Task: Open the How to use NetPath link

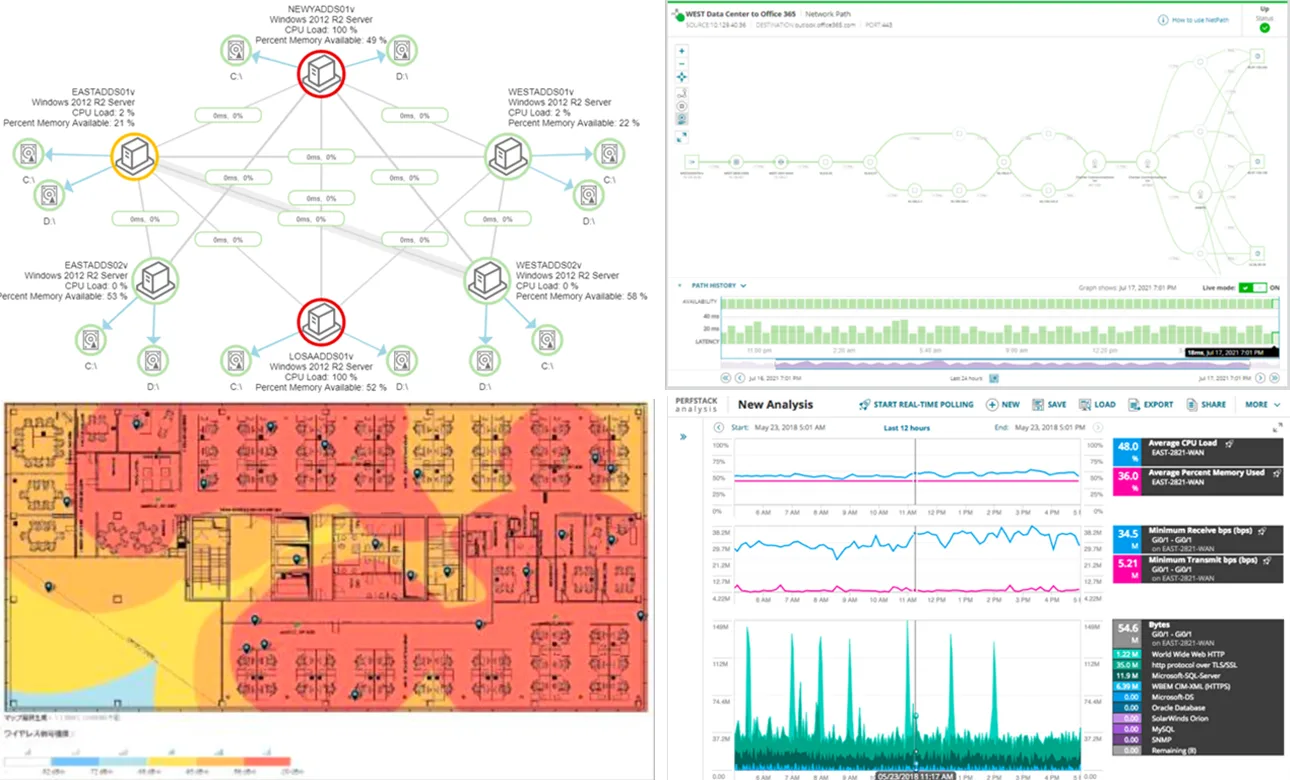Action: [x=1199, y=20]
